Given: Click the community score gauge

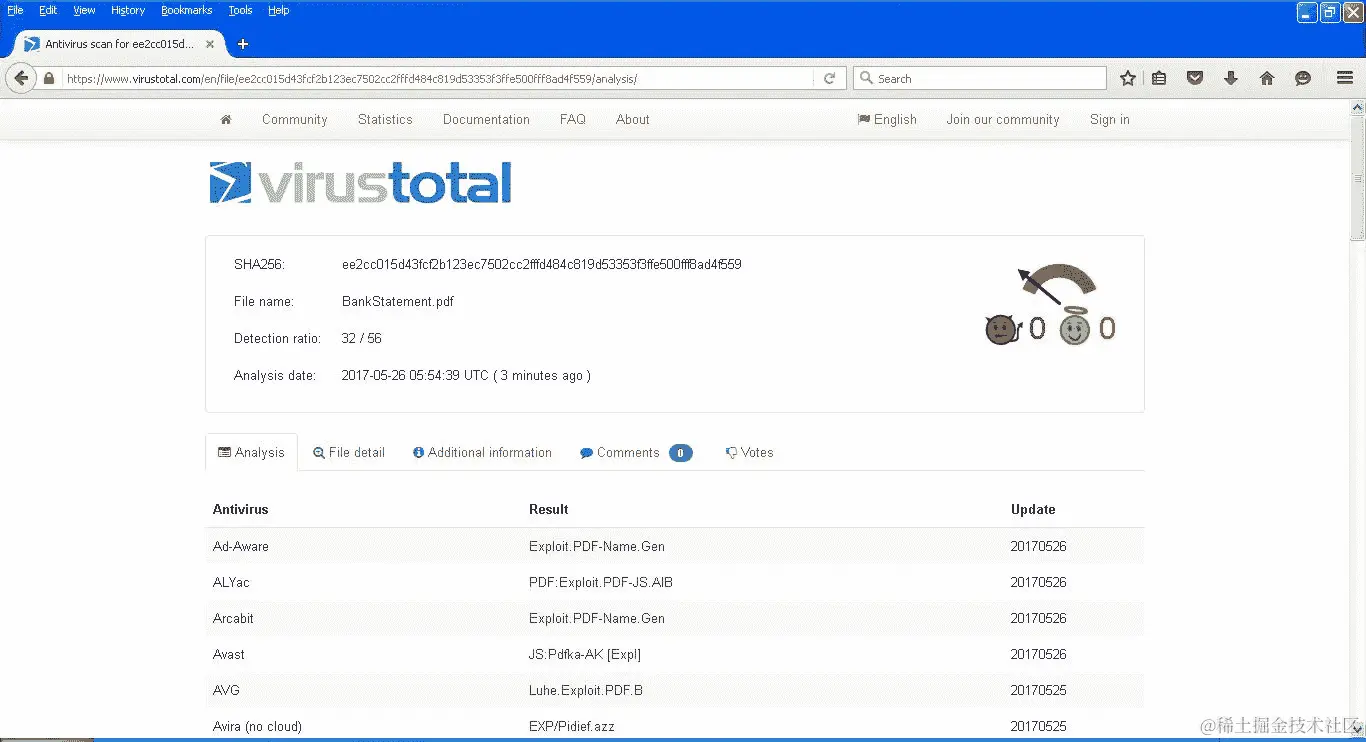Looking at the screenshot, I should pyautogui.click(x=1057, y=285).
